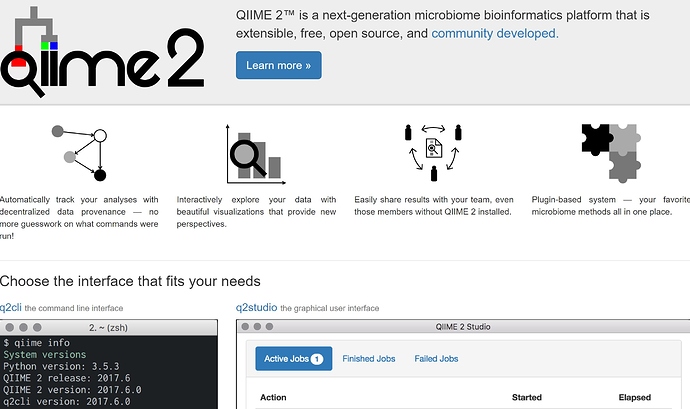Click 'Python version: 3.5.3' line
The height and width of the screenshot is (409, 690).
click(x=61, y=366)
